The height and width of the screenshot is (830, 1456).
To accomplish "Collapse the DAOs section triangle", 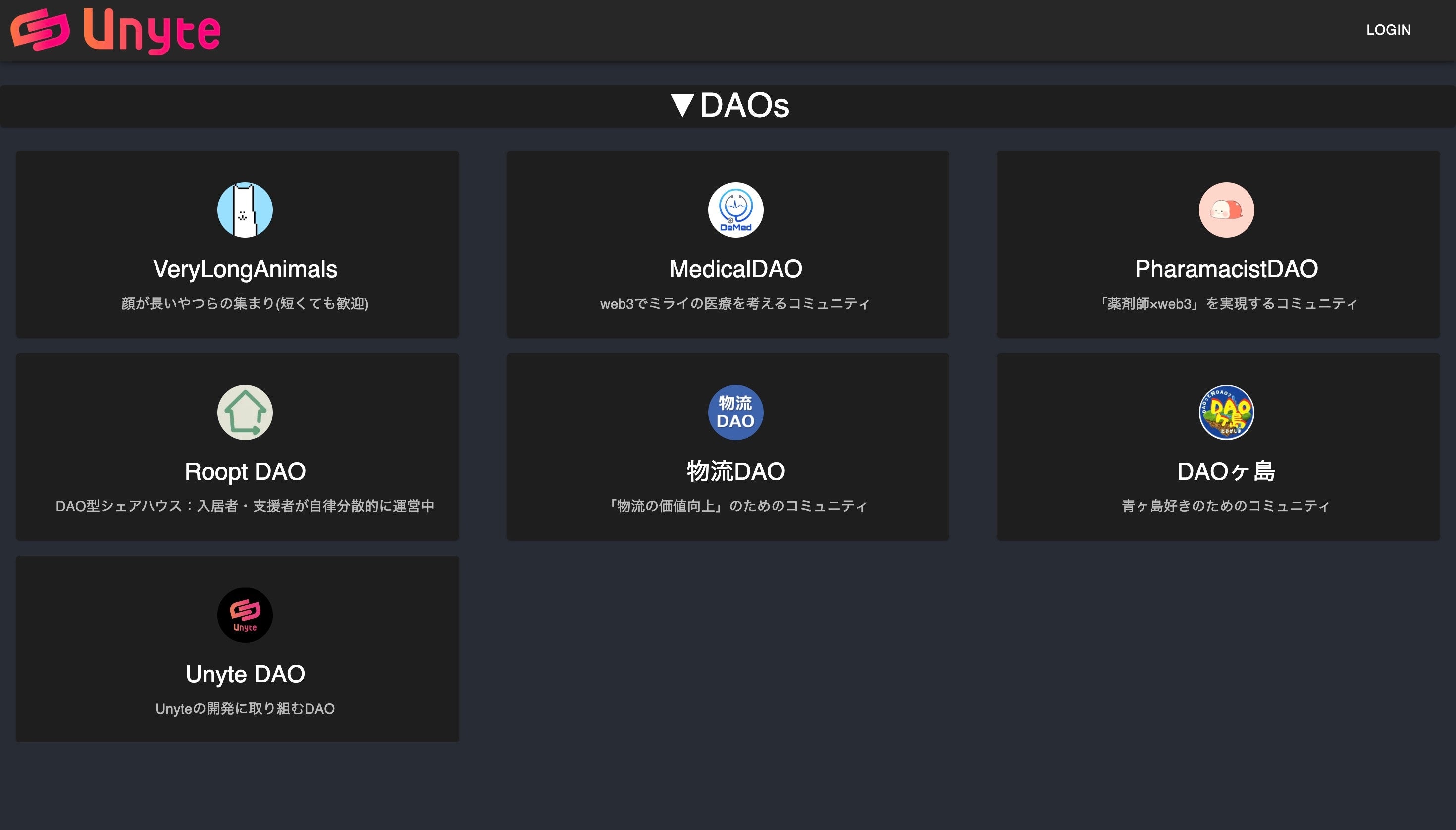I will 682,105.
